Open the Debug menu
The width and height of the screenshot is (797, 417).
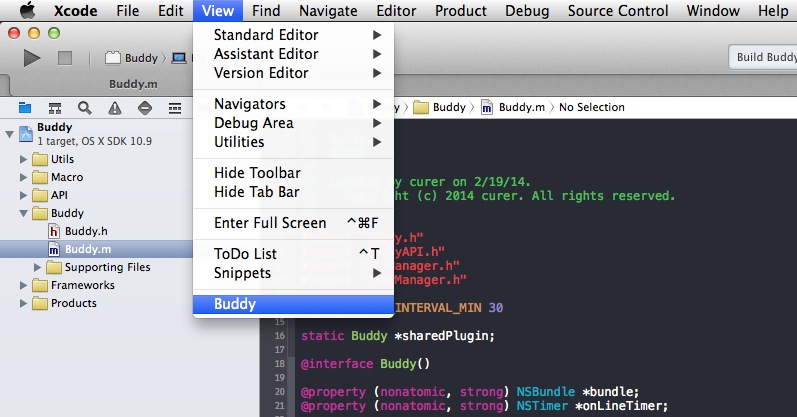tap(527, 11)
